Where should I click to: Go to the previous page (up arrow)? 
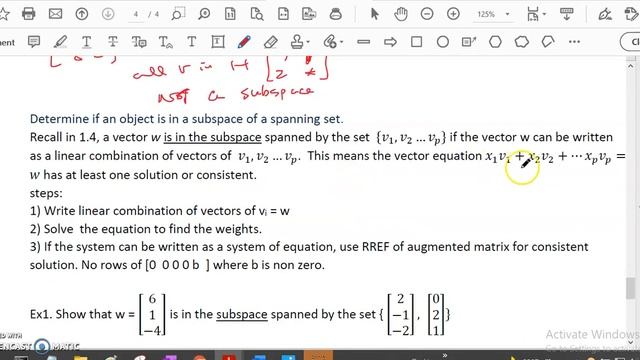[x=82, y=14]
